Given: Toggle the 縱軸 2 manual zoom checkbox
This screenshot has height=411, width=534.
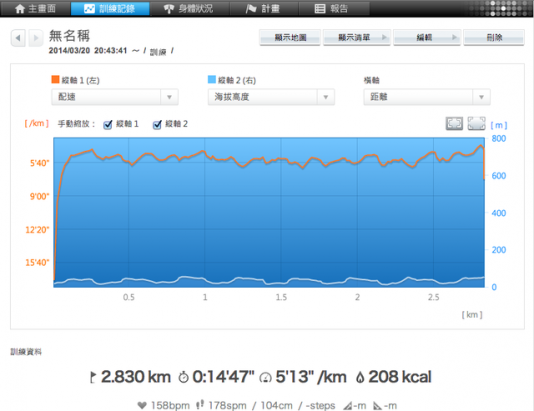Looking at the screenshot, I should (x=157, y=125).
